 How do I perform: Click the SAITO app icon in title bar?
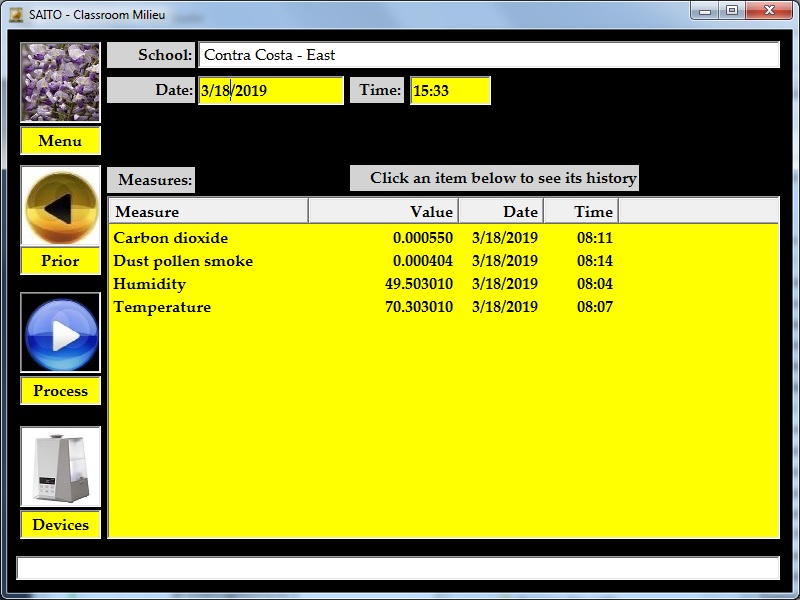click(x=16, y=14)
